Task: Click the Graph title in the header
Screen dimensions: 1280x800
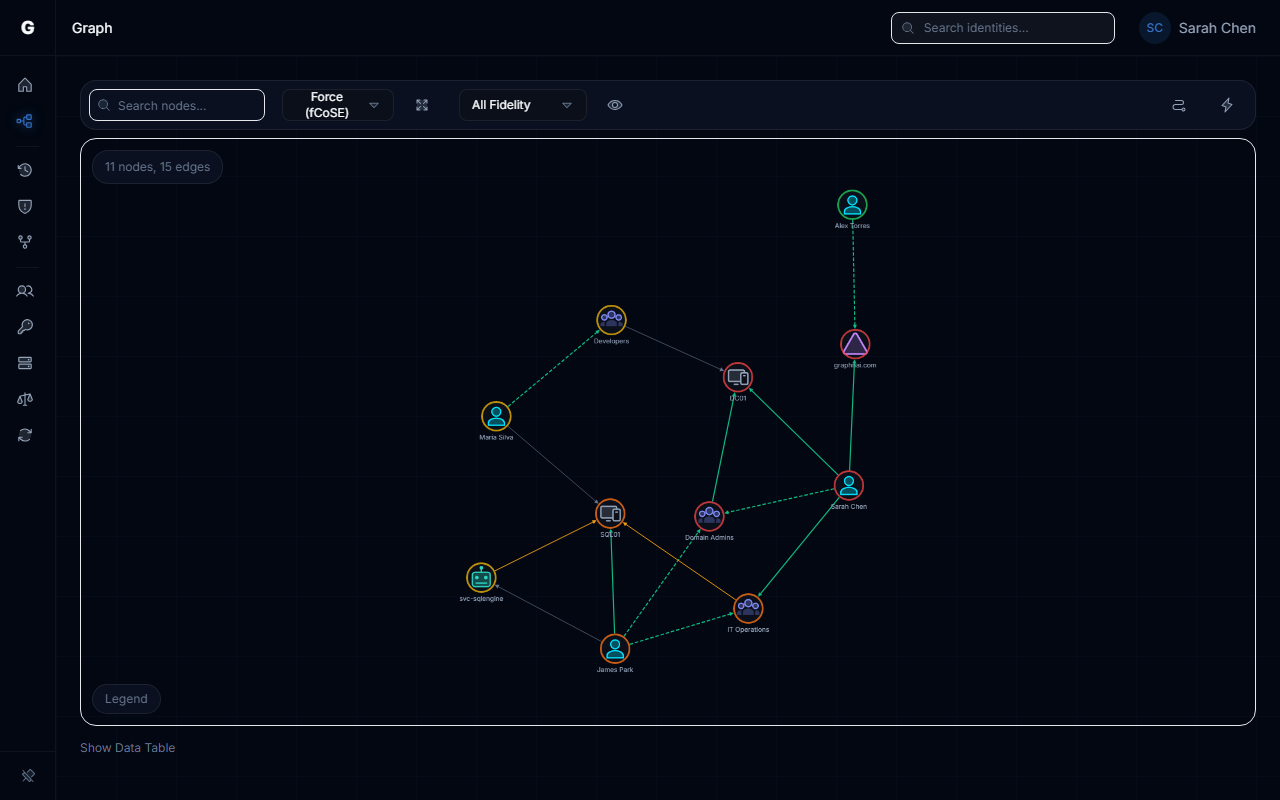Action: point(92,28)
